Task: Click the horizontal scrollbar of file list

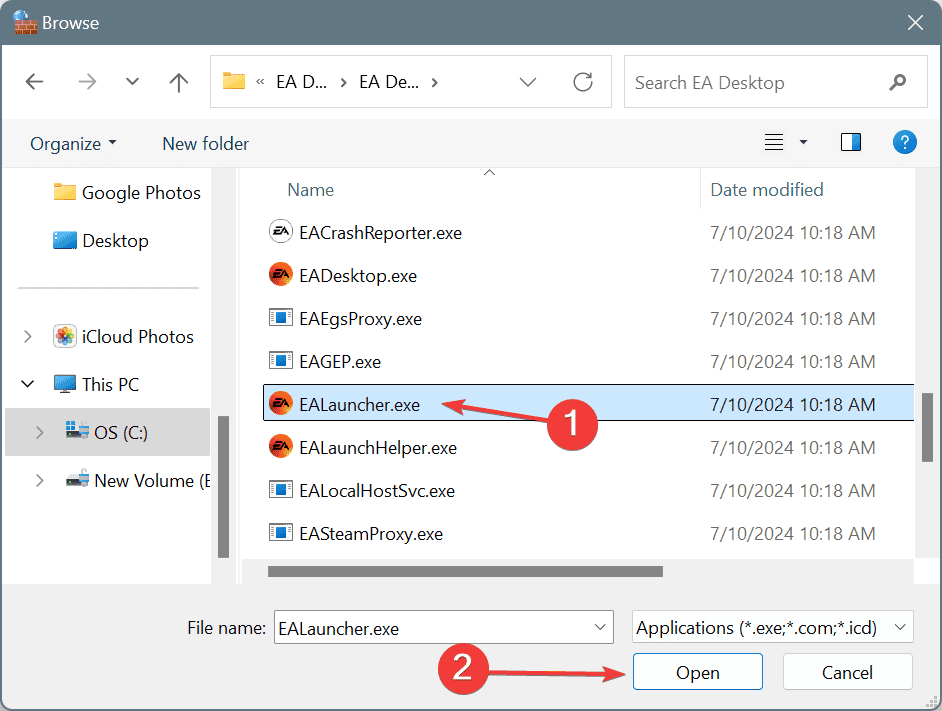Action: pyautogui.click(x=465, y=572)
